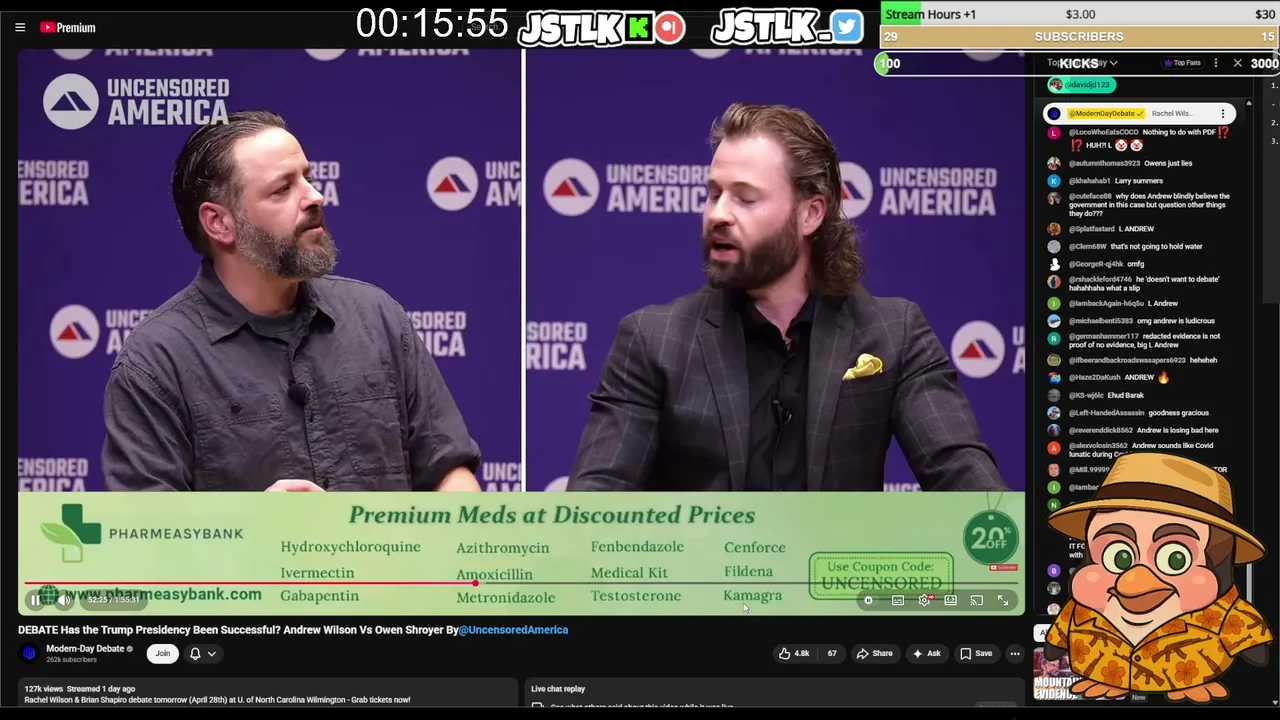Screen dimensions: 1280x720
Task: Click the Live chat replay heading
Action: point(558,689)
